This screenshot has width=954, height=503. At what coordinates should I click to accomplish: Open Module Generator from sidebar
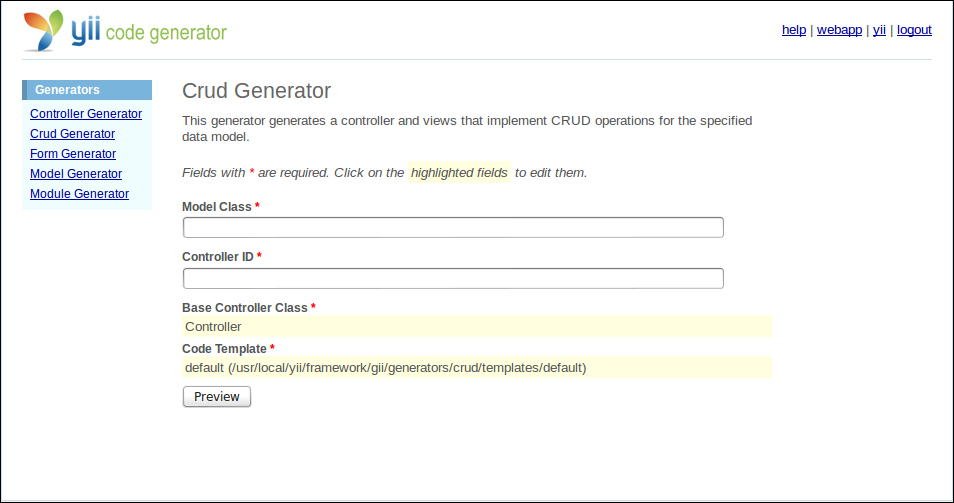pyautogui.click(x=80, y=194)
